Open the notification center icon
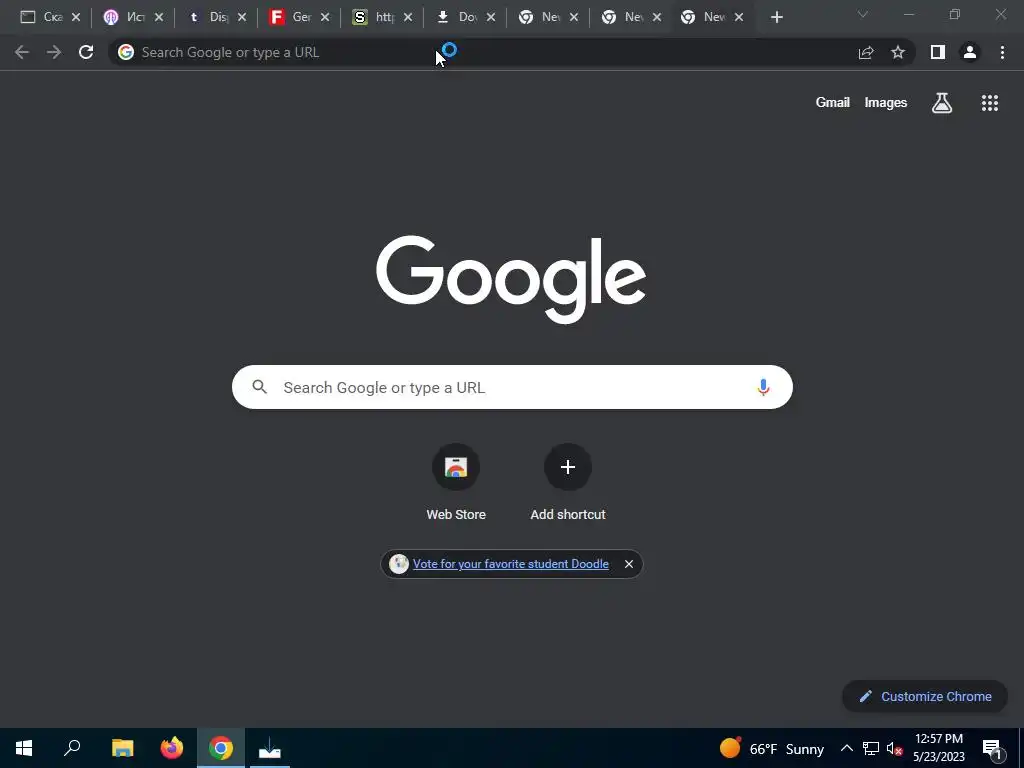1024x768 pixels. click(992, 748)
